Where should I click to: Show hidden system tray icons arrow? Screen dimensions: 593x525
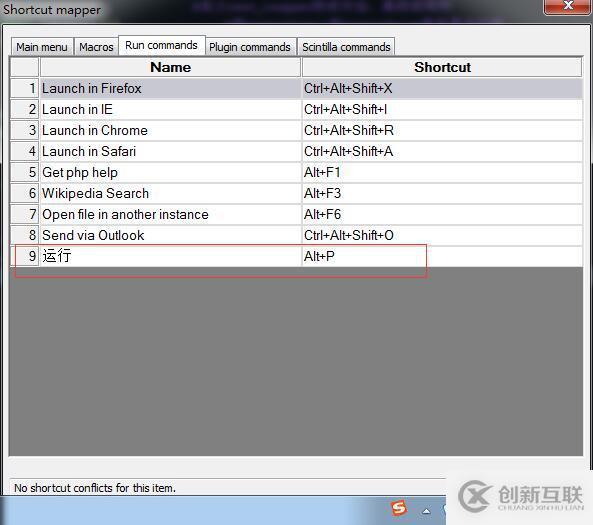[426, 511]
